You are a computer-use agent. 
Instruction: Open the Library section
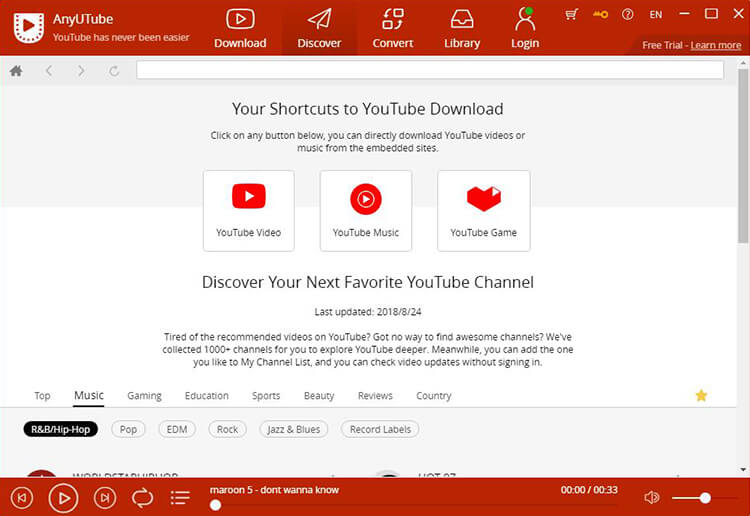point(462,29)
